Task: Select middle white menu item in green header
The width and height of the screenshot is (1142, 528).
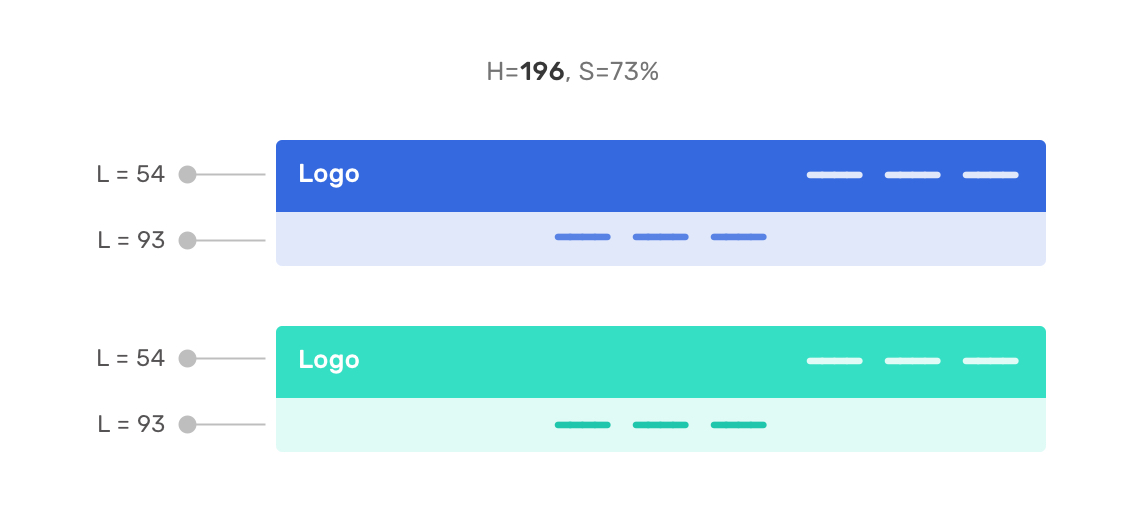Action: (912, 361)
